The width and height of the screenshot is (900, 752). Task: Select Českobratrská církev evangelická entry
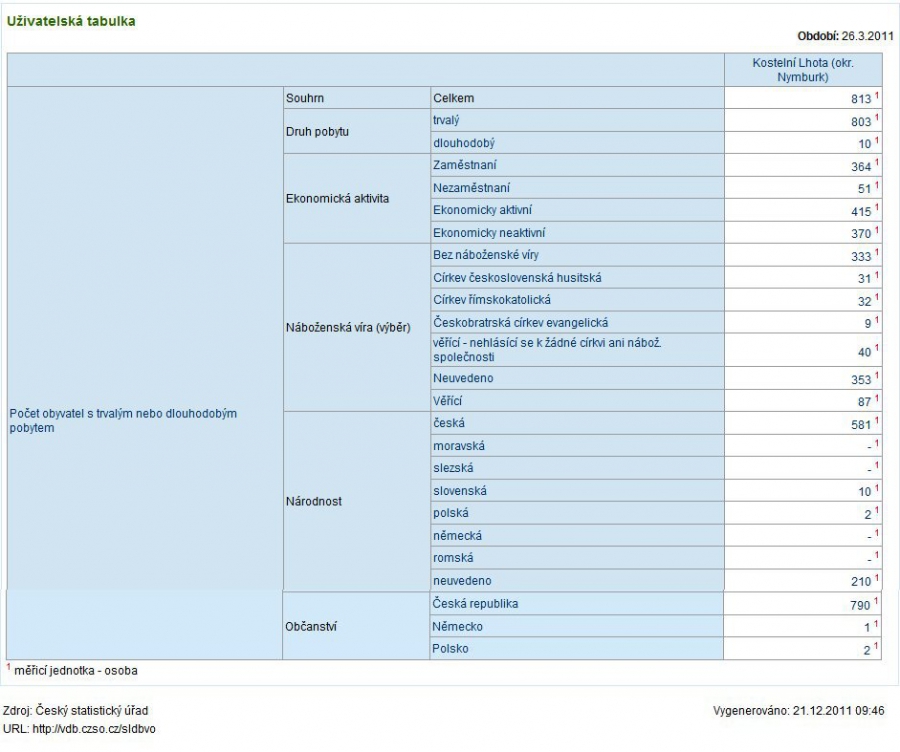click(x=521, y=323)
